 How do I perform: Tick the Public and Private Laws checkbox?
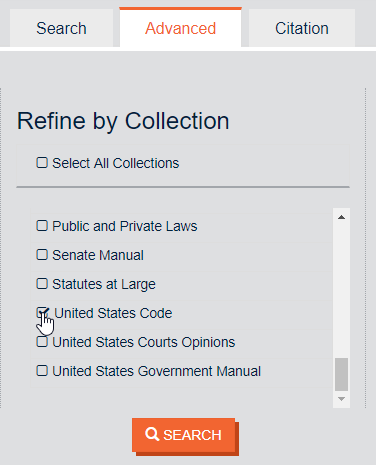pyautogui.click(x=42, y=226)
